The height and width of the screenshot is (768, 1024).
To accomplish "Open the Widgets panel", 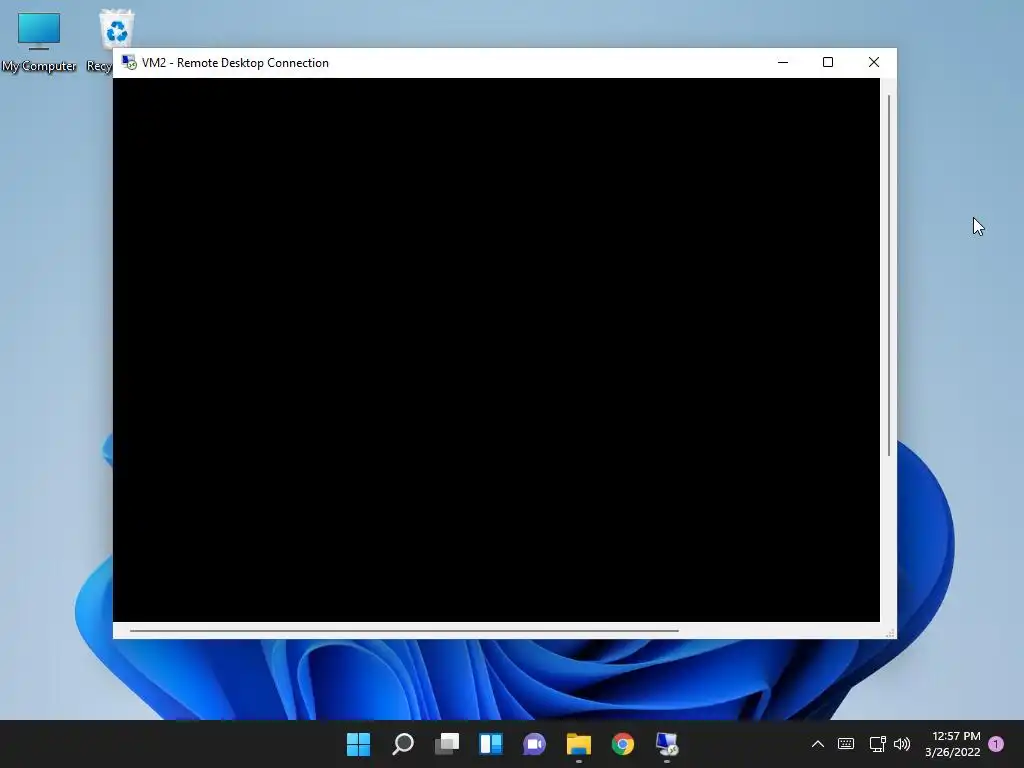I will click(x=490, y=744).
